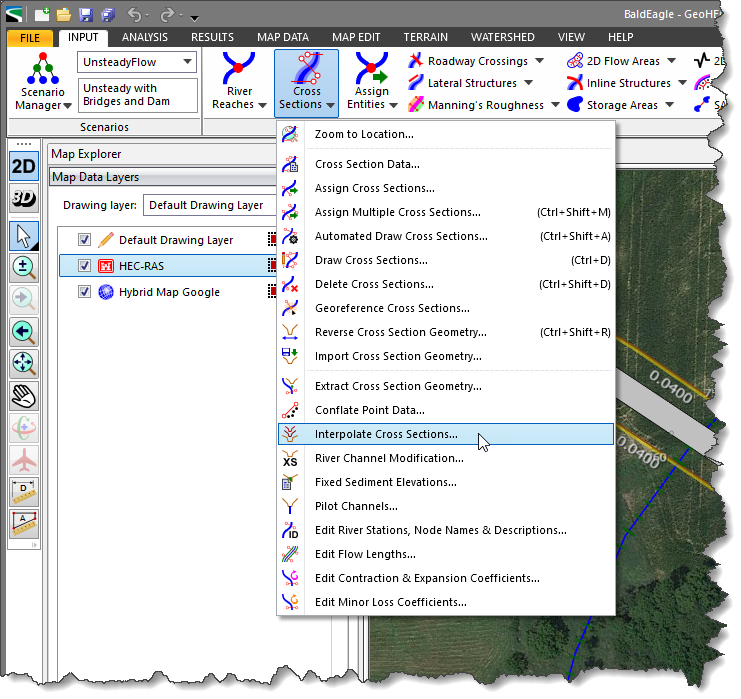This screenshot has width=741, height=699.
Task: Choose Delete Cross Sections menu item
Action: click(446, 284)
